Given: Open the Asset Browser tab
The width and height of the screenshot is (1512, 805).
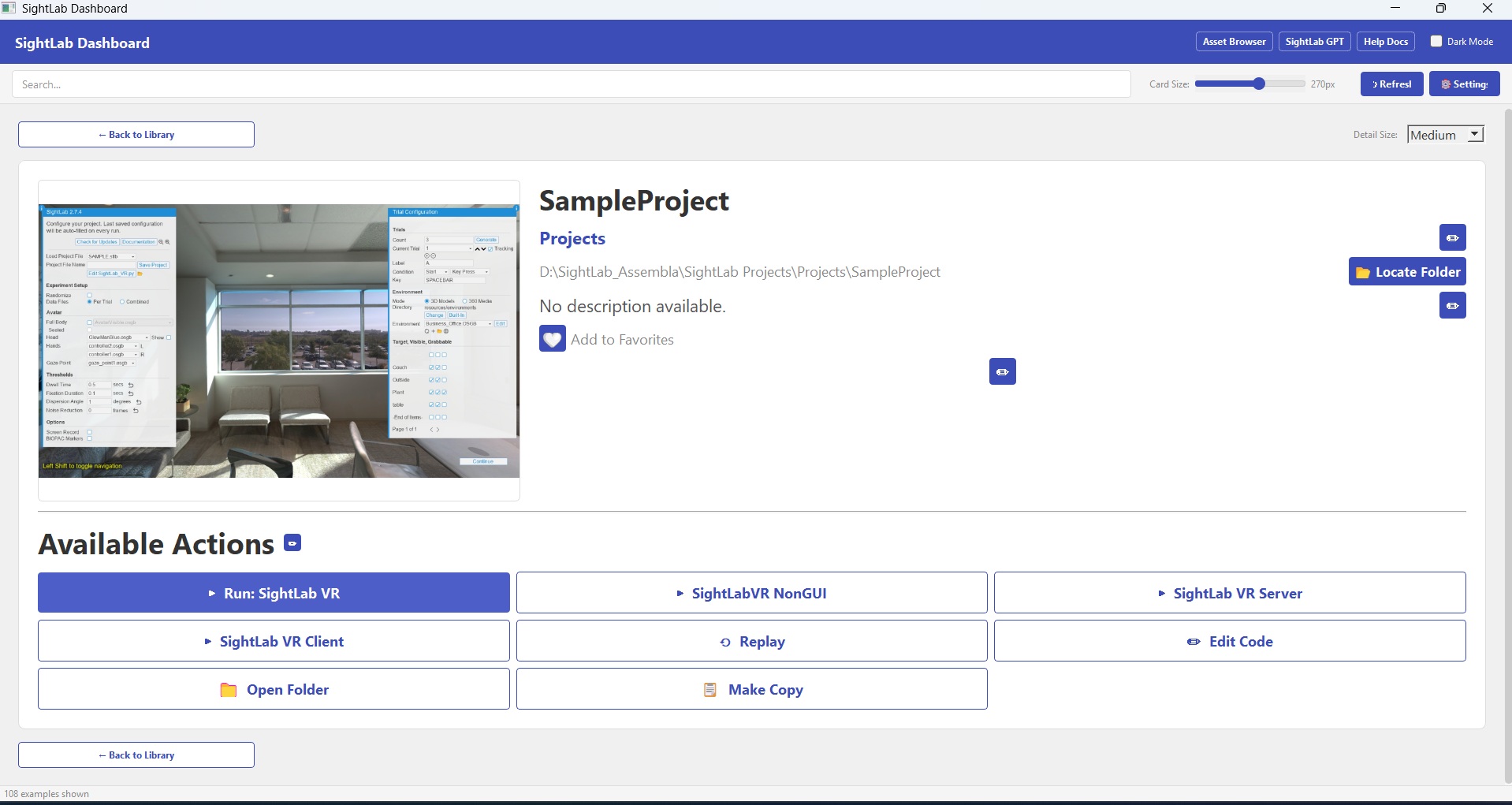Looking at the screenshot, I should (1234, 42).
